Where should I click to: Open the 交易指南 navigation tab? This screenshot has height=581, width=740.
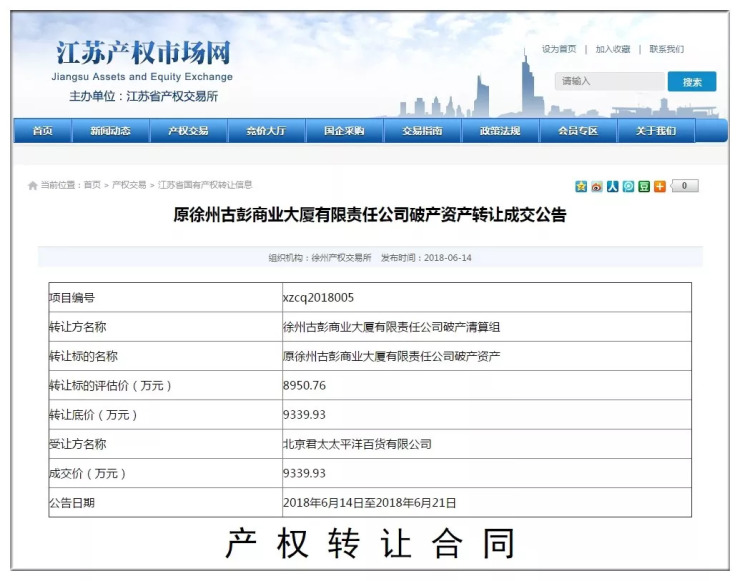[422, 131]
